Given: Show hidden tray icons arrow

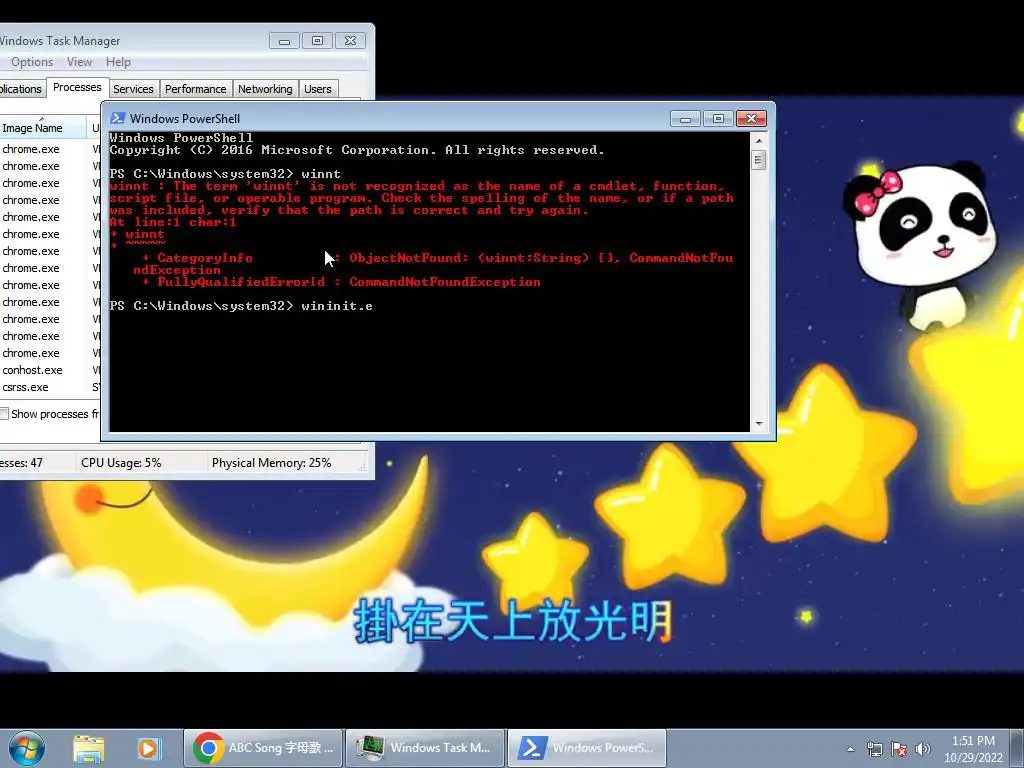Looking at the screenshot, I should point(850,749).
